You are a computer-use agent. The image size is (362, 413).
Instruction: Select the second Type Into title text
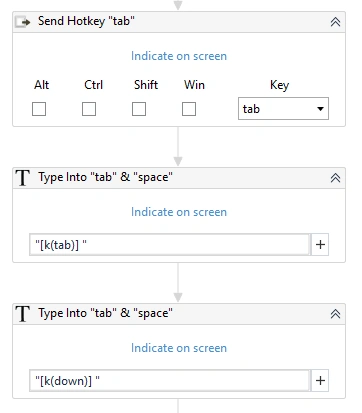[105, 313]
